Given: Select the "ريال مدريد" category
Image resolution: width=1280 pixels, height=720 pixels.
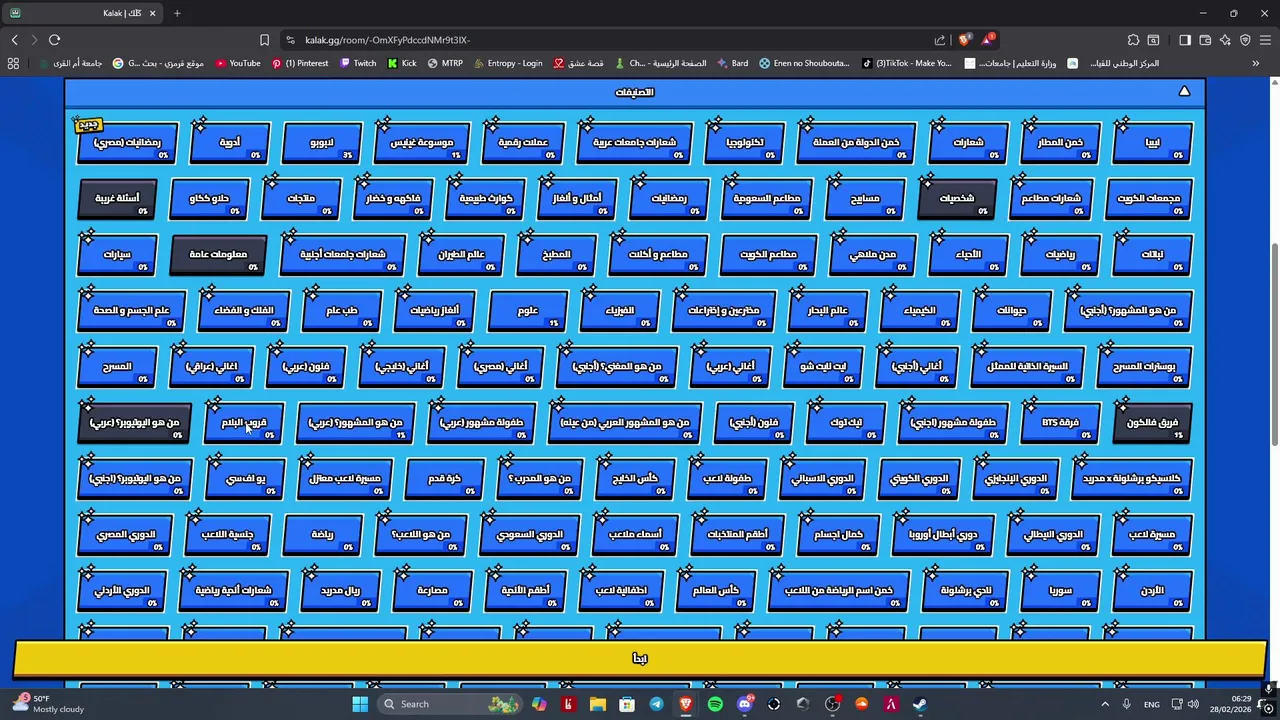Looking at the screenshot, I should point(339,590).
